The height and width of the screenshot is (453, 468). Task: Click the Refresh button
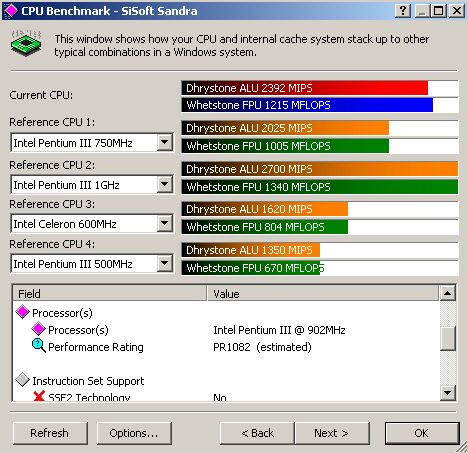[50, 433]
